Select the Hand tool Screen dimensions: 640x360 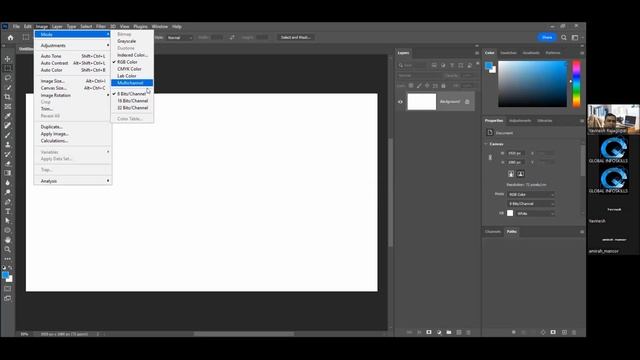click(x=8, y=240)
